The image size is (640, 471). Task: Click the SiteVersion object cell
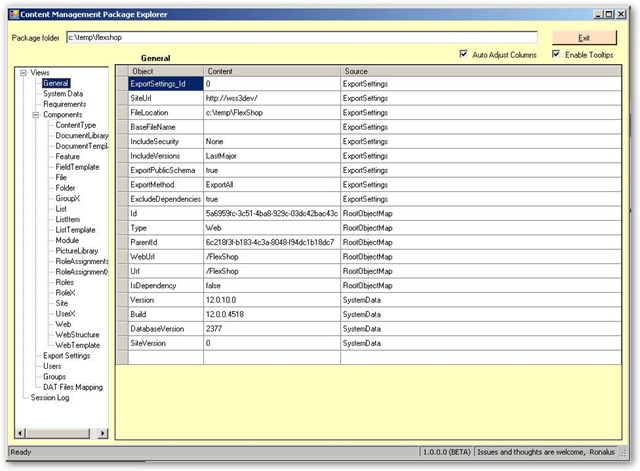point(166,343)
